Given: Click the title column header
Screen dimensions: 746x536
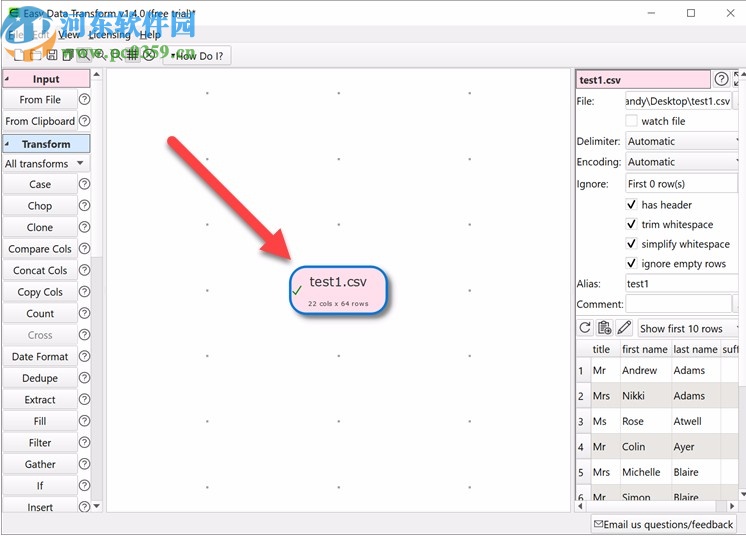Looking at the screenshot, I should tap(601, 349).
